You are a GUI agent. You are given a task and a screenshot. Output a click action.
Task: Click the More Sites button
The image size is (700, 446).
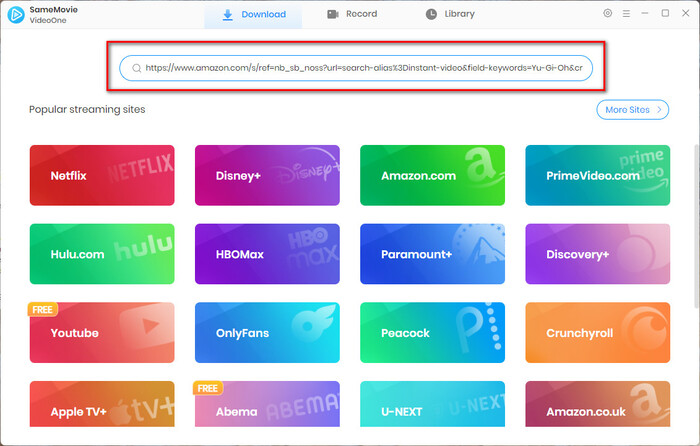633,110
